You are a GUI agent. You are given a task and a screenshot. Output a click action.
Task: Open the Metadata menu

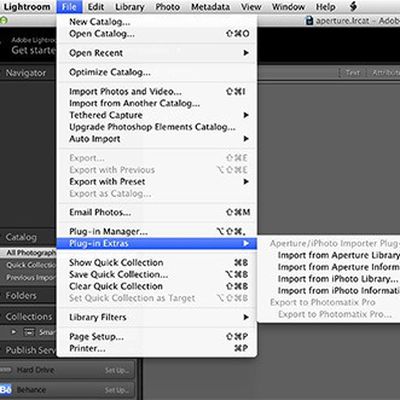[210, 7]
